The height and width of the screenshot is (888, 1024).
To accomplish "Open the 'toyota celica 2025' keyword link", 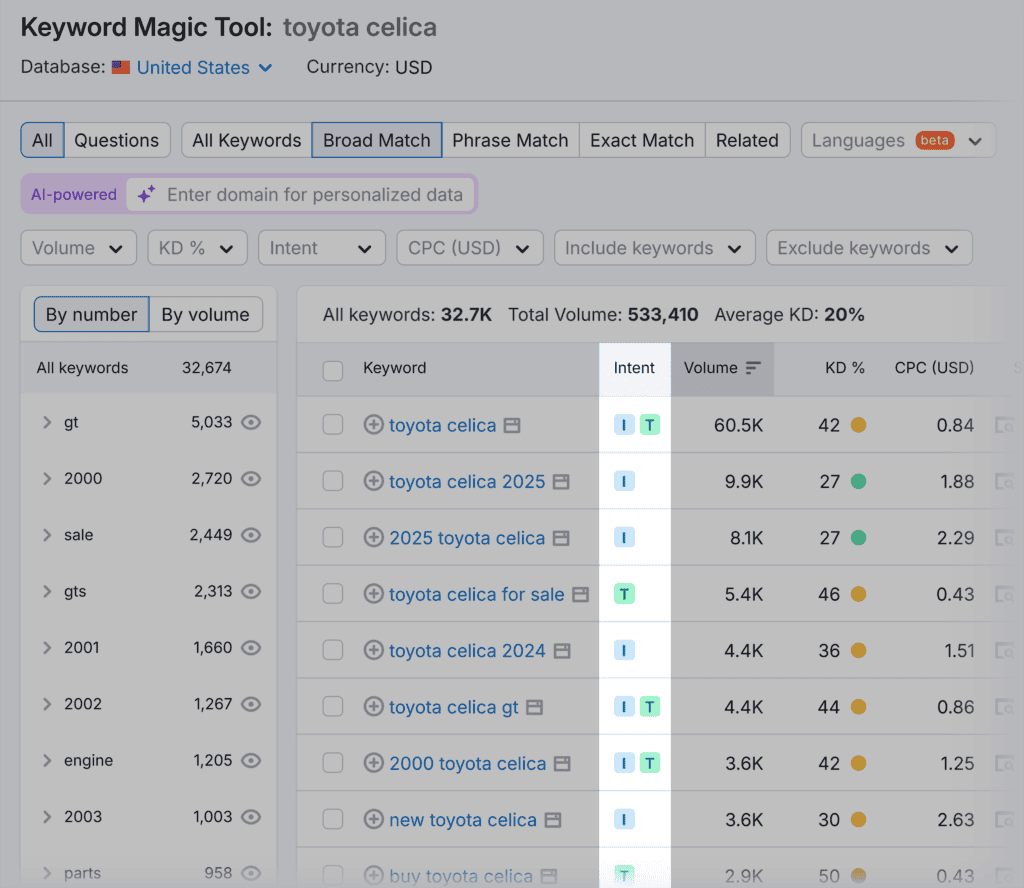I will coord(467,482).
